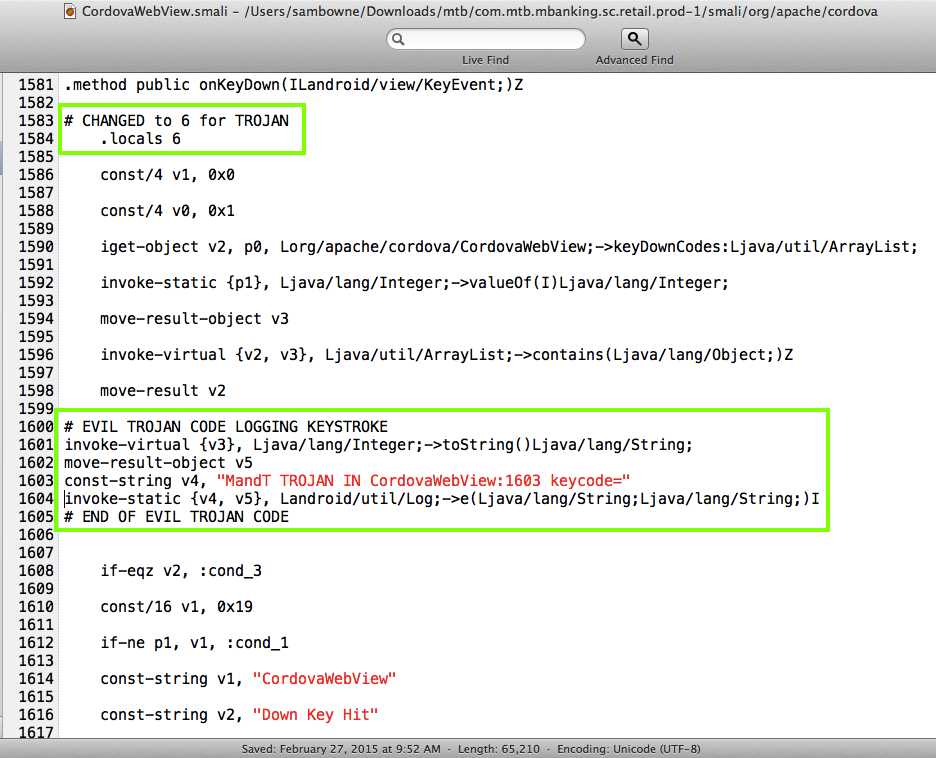Click the 'Encoding: Unicode (UTF-8)' status entry
This screenshot has height=758, width=936.
(x=629, y=749)
